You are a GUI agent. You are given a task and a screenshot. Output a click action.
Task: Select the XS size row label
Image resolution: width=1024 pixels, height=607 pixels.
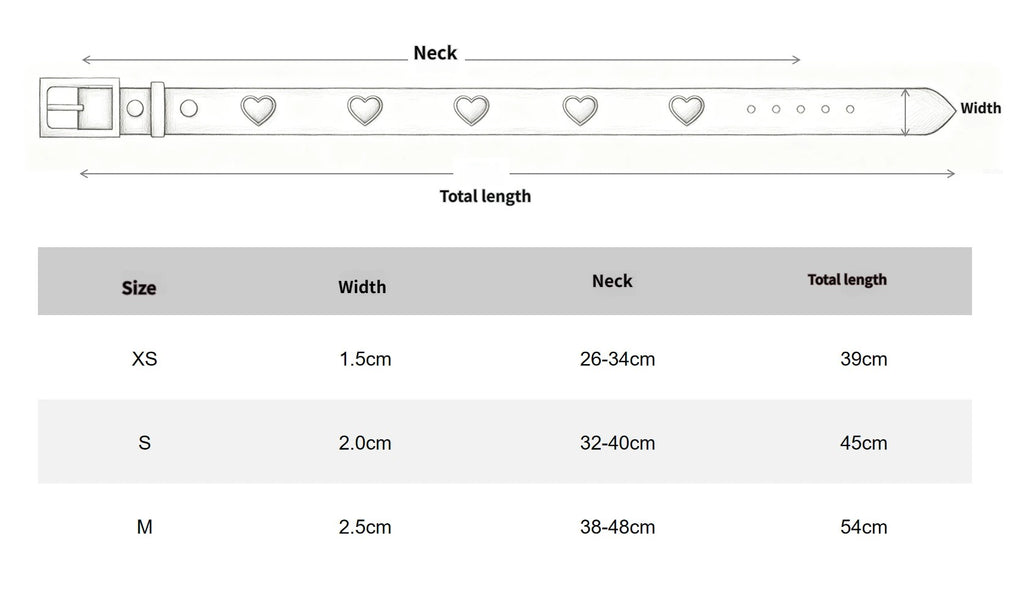[144, 359]
